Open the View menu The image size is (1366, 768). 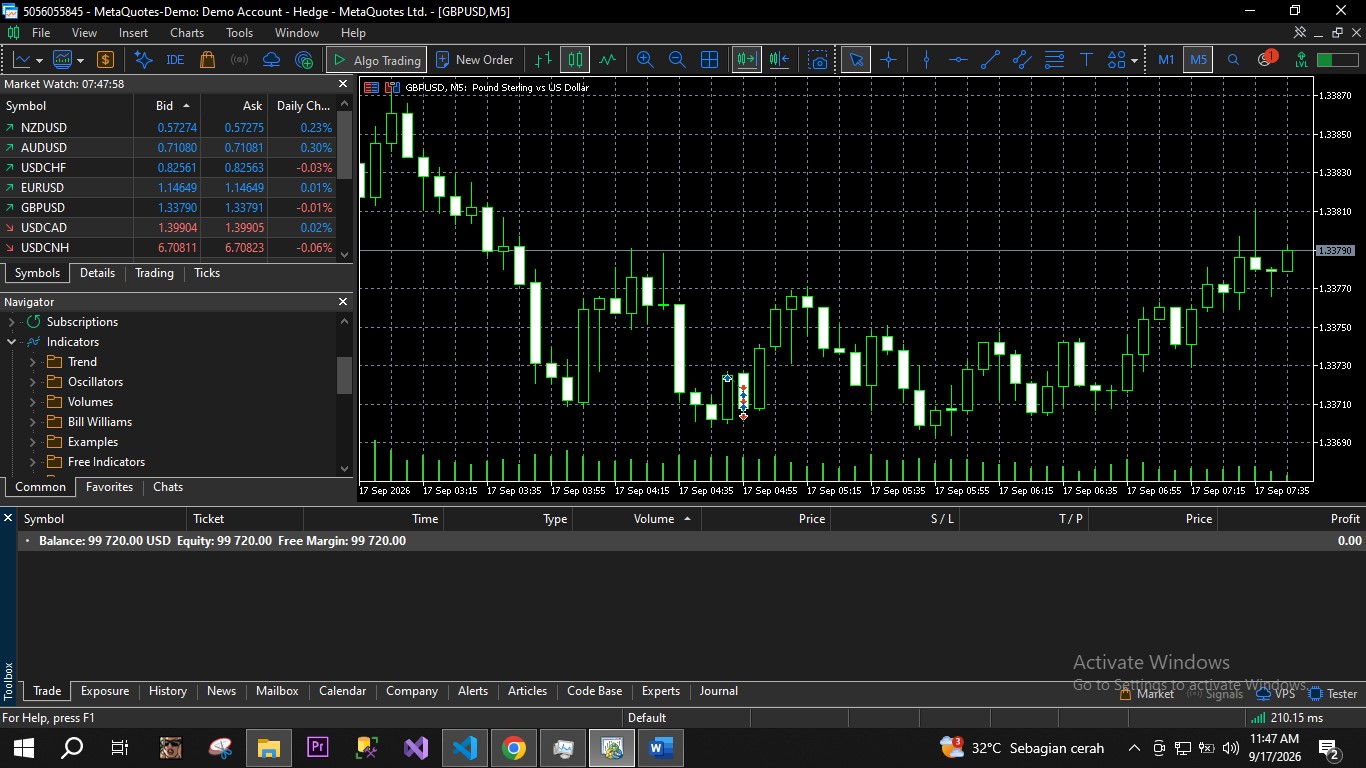coord(84,33)
